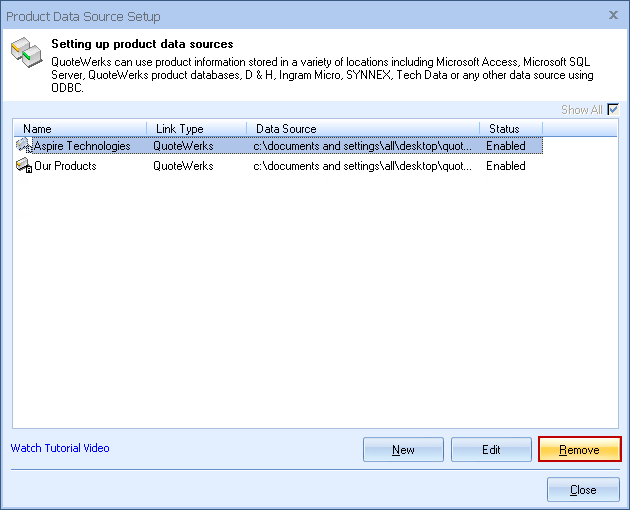Click the Aspire Technologies database icon
Image resolution: width=630 pixels, height=510 pixels.
pos(24,146)
